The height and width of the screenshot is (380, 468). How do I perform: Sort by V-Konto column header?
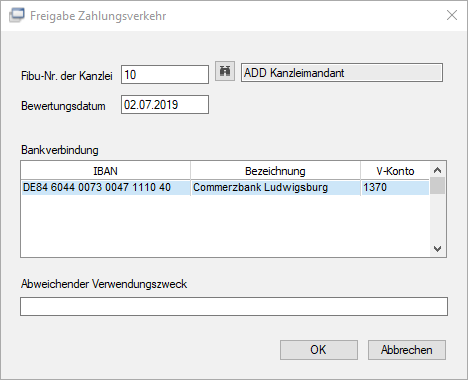395,171
